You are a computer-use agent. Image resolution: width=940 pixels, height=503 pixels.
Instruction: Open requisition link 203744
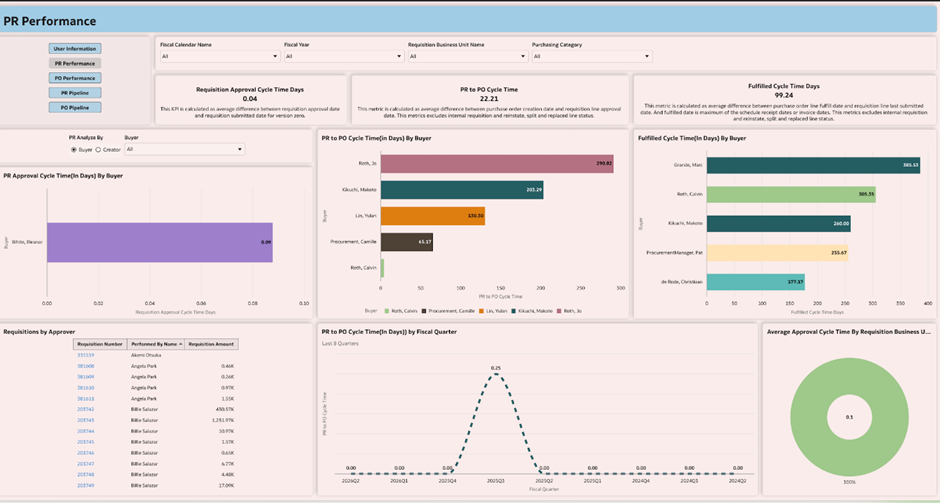point(86,431)
